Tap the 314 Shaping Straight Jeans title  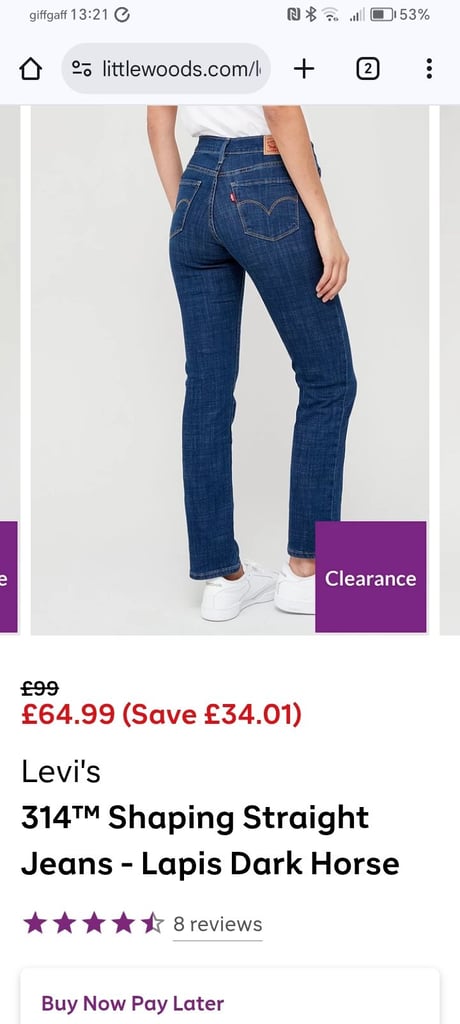pos(210,840)
